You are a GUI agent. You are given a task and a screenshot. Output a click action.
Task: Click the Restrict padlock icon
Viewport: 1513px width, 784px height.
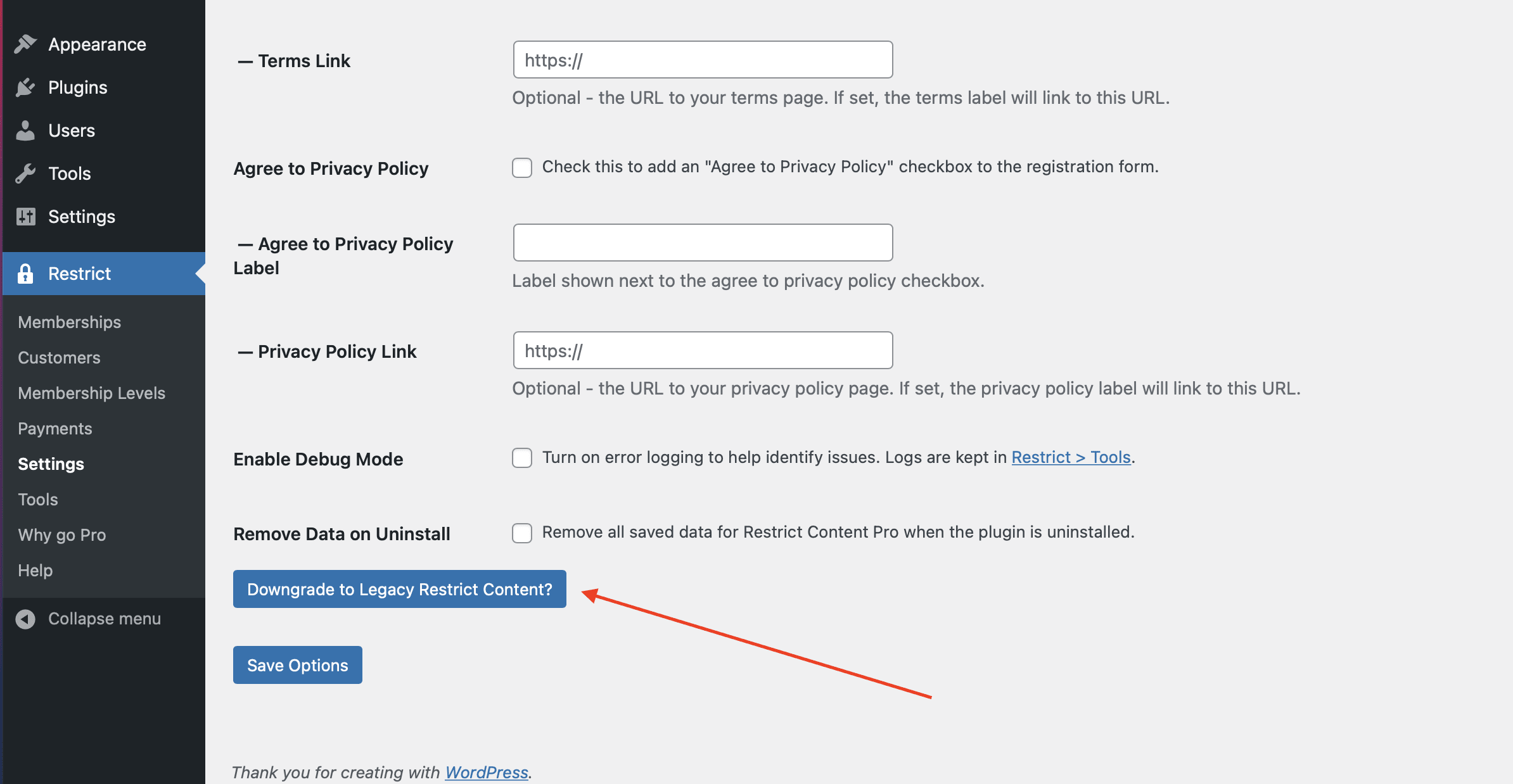click(x=25, y=273)
